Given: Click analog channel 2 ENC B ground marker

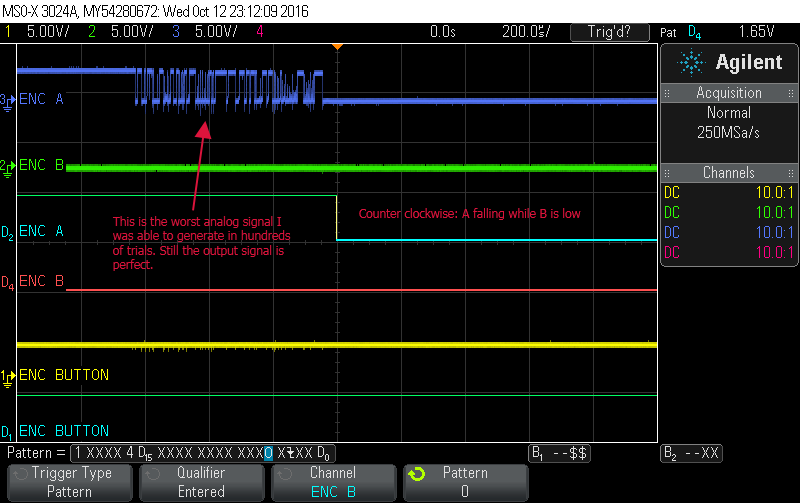Looking at the screenshot, I should 8,165.
